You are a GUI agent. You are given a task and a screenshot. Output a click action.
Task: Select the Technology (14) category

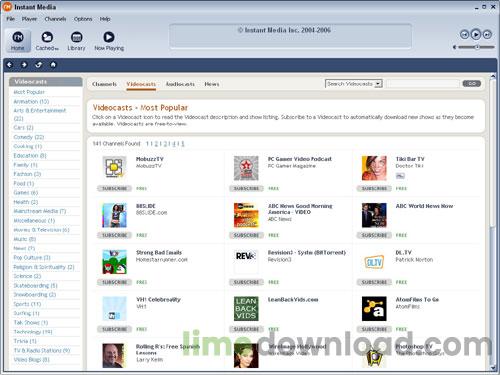33,332
